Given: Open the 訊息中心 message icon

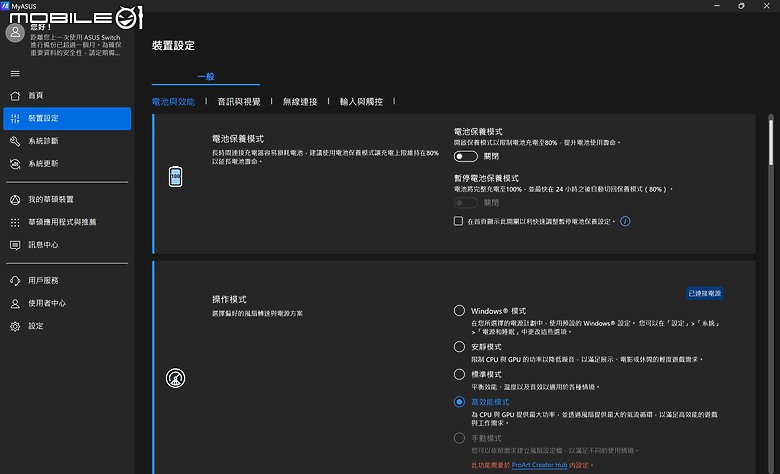Looking at the screenshot, I should pos(15,245).
